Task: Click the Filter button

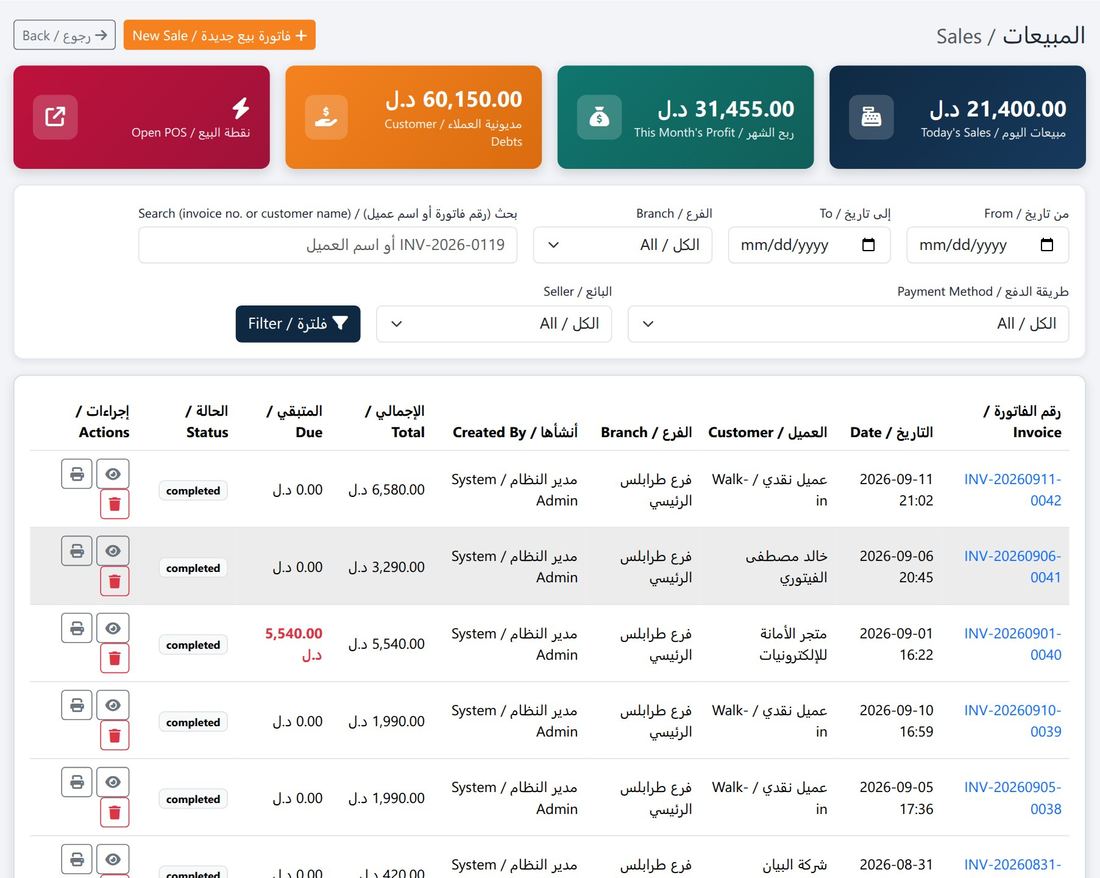Action: click(x=298, y=323)
